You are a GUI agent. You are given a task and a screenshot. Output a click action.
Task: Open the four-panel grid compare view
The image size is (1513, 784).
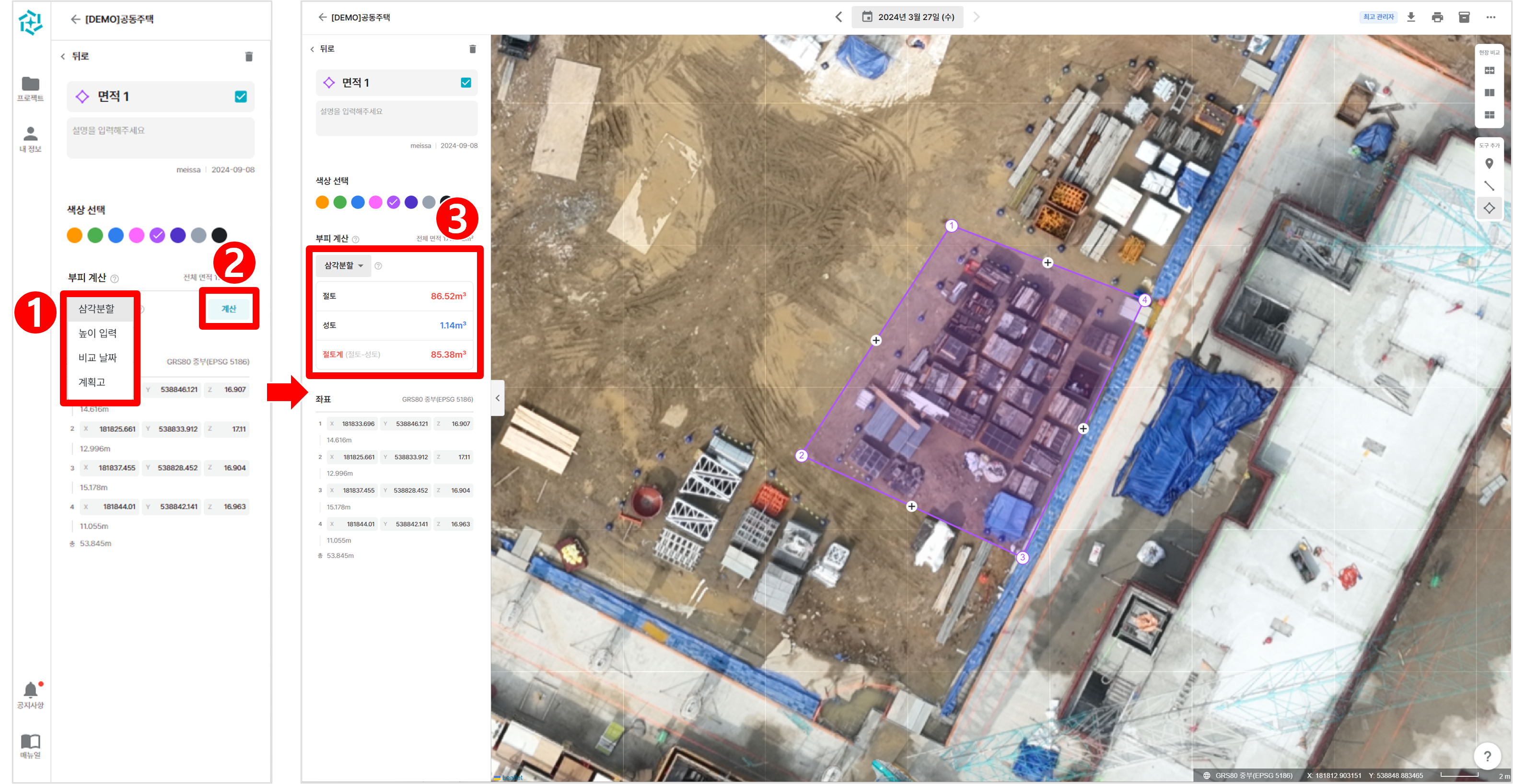click(1489, 115)
